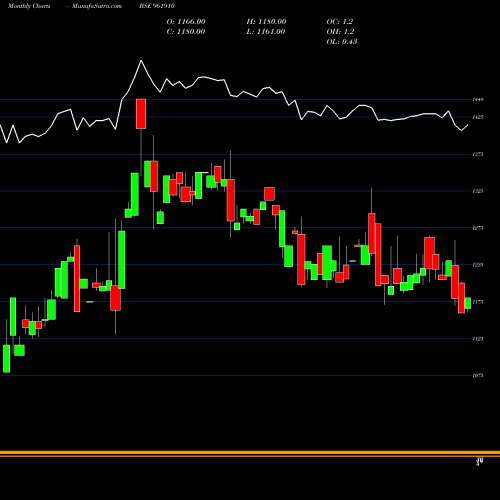Viewport: 500px width, 500px height.
Task: Click the 1075 price axis label
Action: tap(478, 375)
